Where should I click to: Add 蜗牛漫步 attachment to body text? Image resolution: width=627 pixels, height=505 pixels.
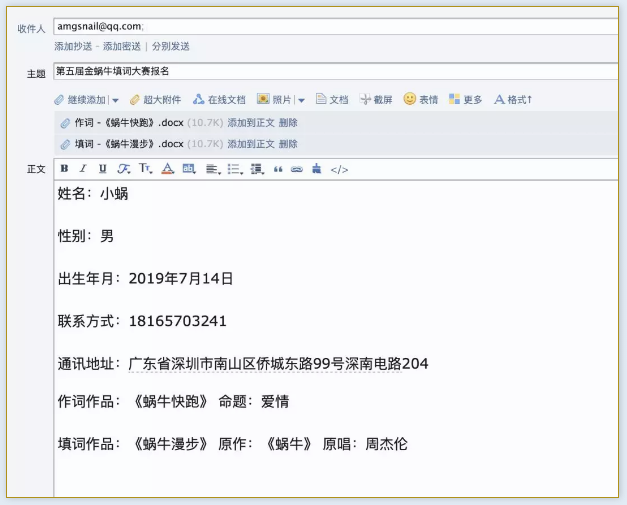(250, 144)
